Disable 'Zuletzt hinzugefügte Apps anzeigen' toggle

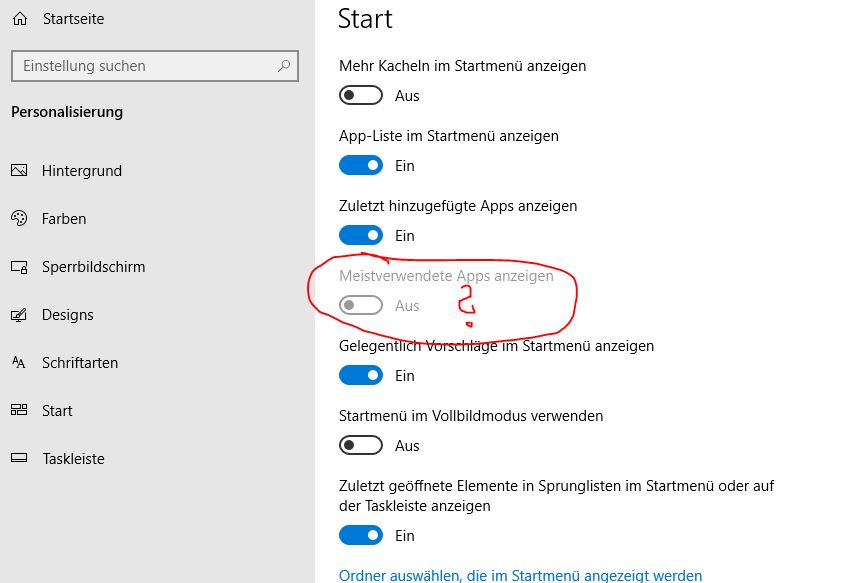point(361,235)
